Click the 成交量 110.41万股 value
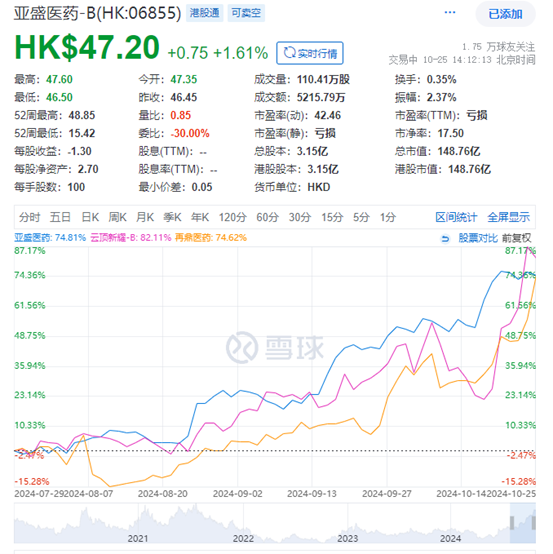Image resolution: width=553 pixels, height=554 pixels. click(323, 79)
